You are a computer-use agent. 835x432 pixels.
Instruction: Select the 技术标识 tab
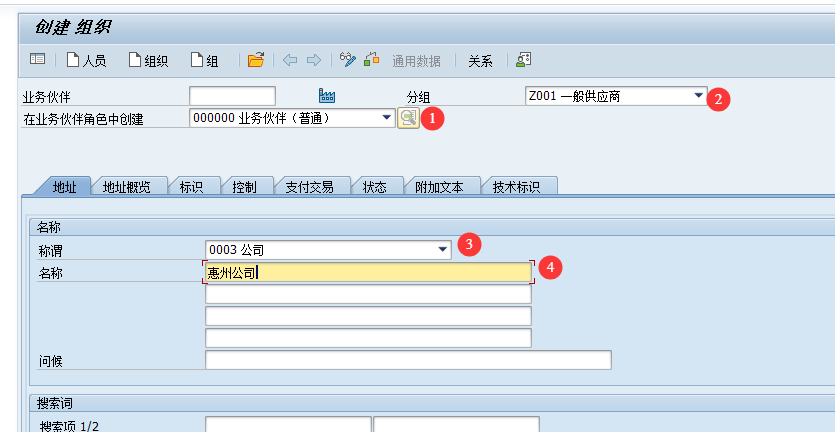coord(516,186)
